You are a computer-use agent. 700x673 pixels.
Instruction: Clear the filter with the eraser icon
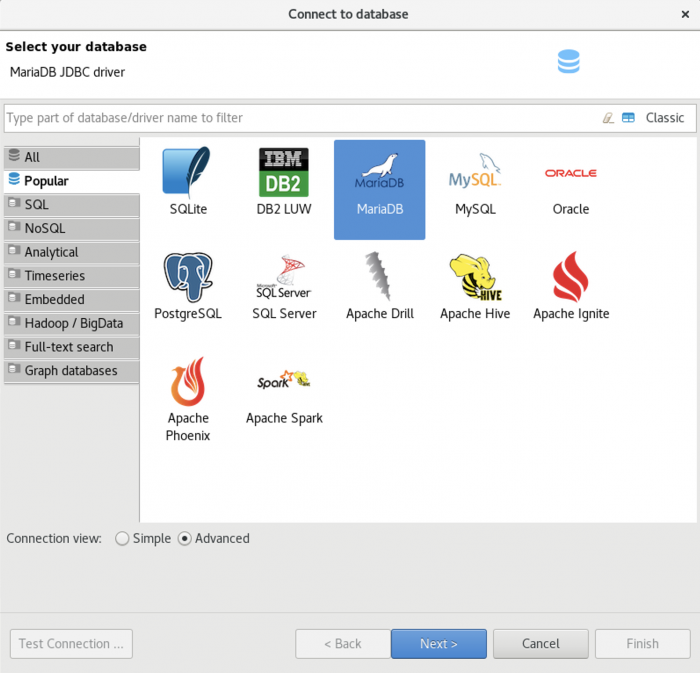608,118
